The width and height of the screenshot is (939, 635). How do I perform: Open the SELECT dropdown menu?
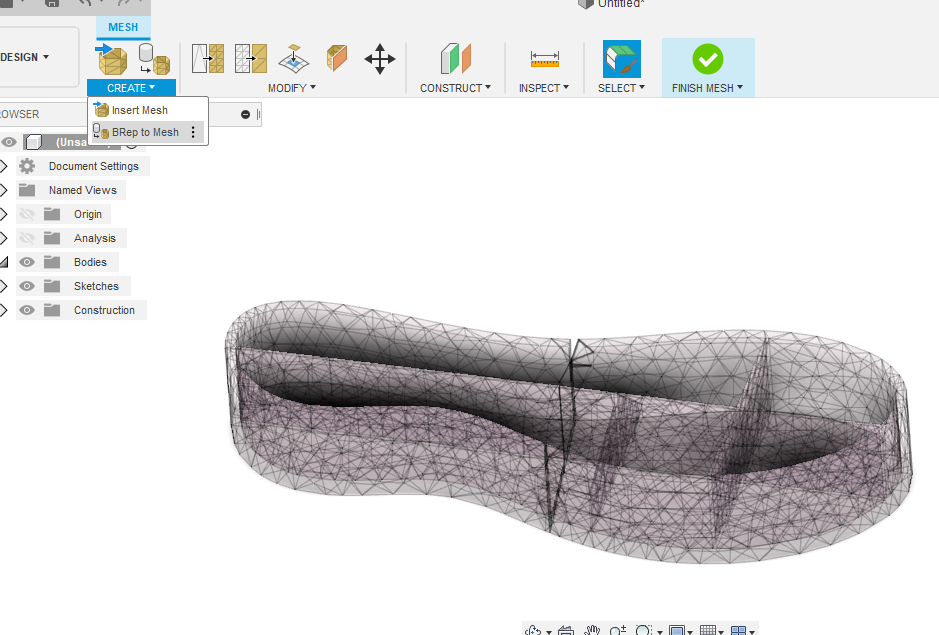coord(622,88)
